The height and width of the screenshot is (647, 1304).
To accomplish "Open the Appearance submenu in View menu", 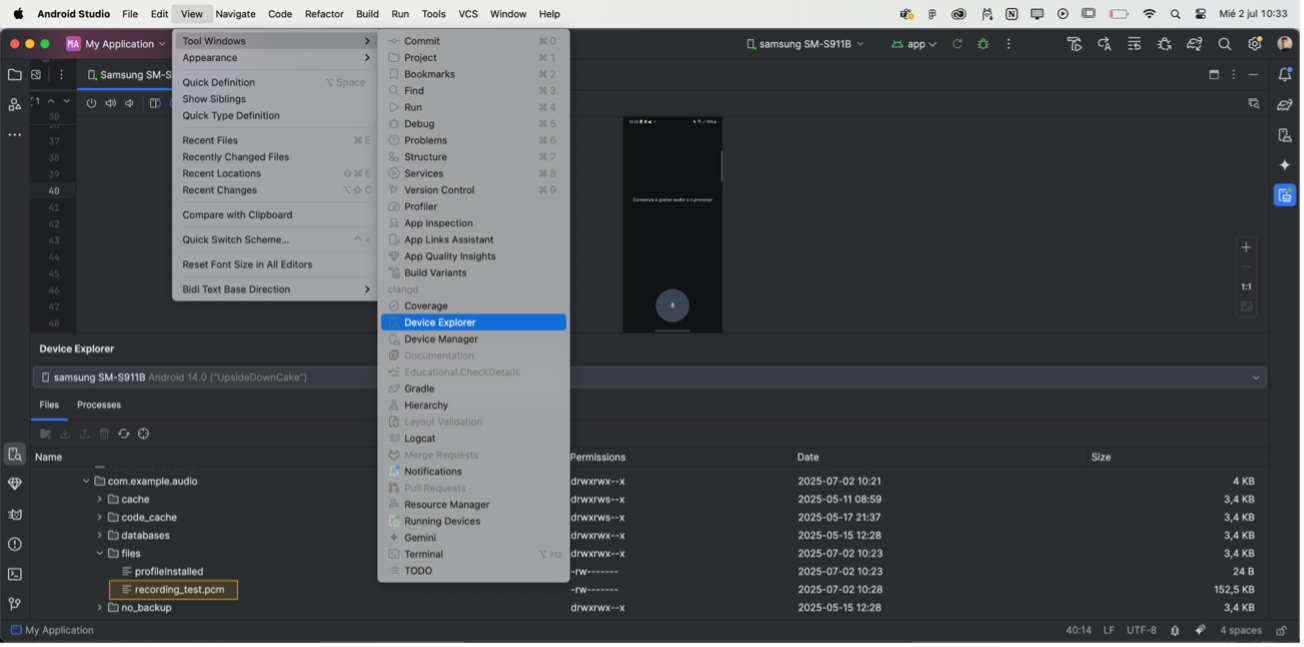I will (275, 58).
